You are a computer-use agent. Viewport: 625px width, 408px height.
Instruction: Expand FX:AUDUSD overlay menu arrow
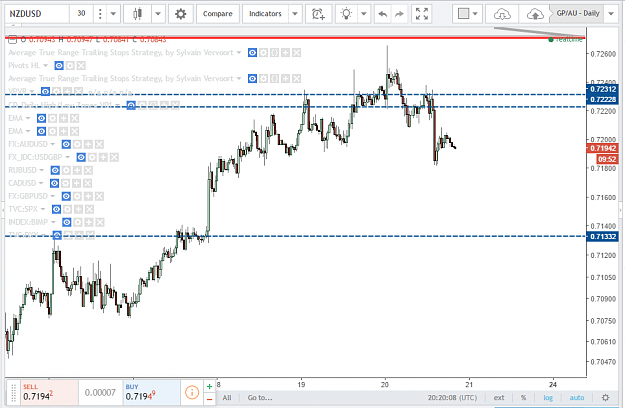[53, 144]
